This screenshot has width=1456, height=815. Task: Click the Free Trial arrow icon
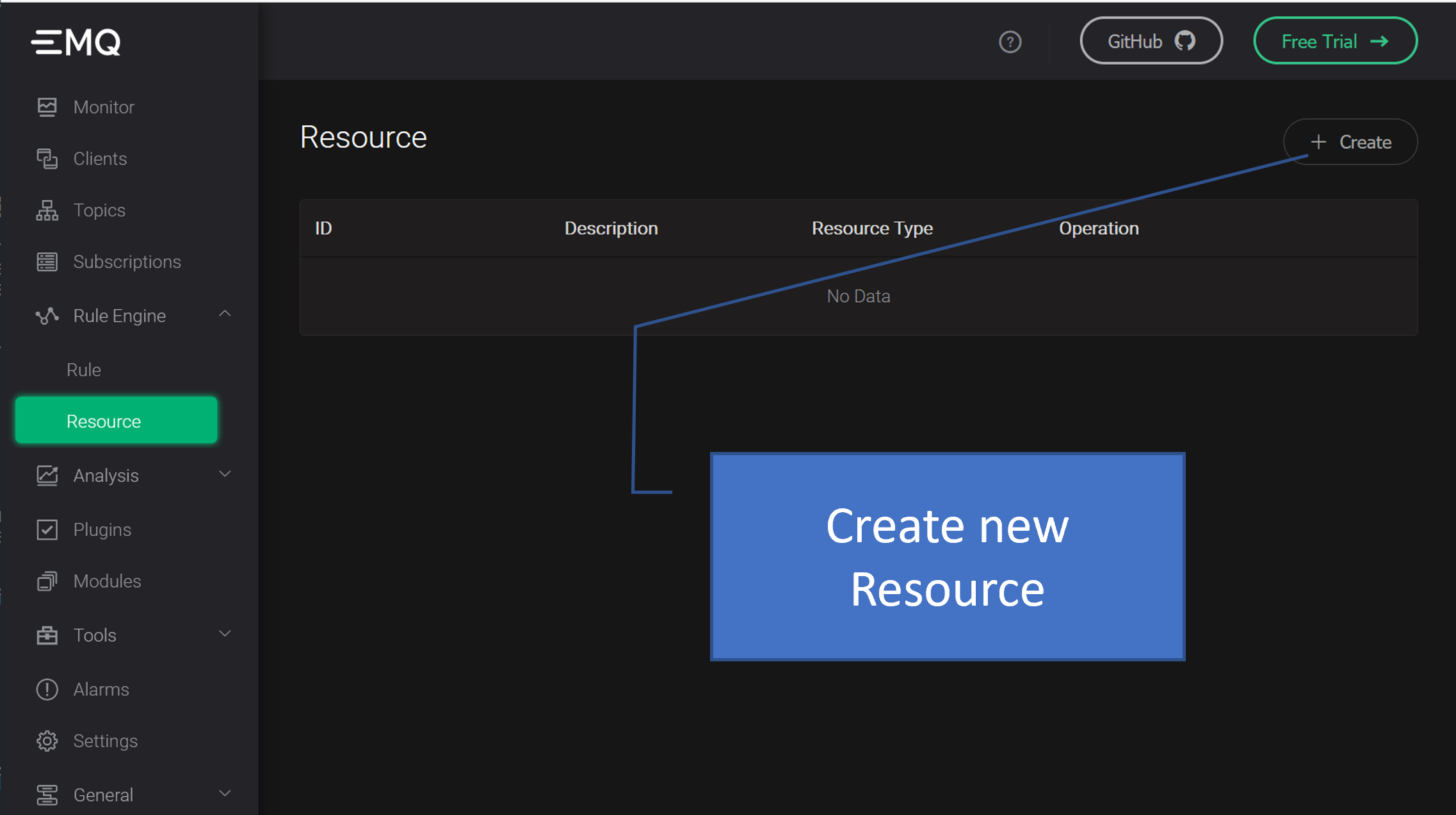(1379, 42)
